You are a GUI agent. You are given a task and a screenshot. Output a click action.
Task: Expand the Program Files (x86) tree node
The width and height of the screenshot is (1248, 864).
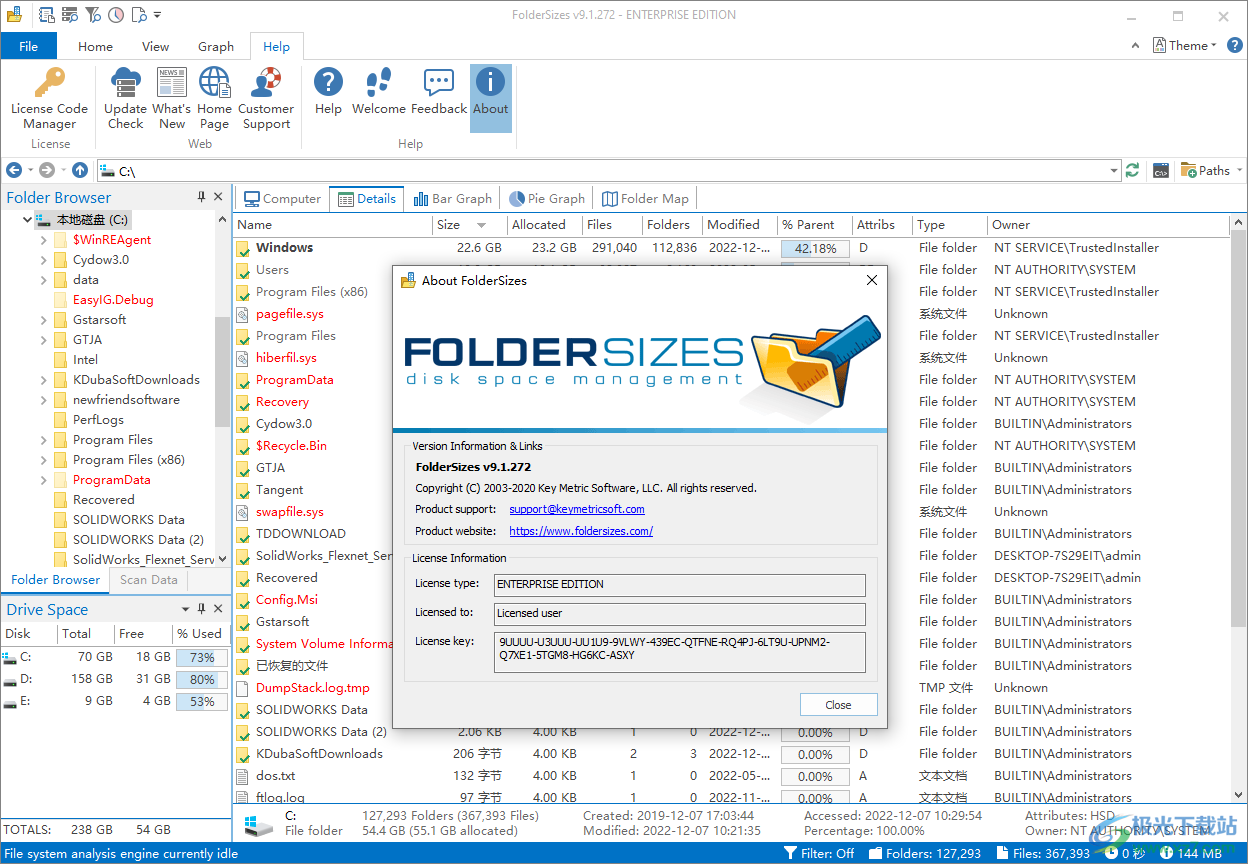click(x=44, y=460)
